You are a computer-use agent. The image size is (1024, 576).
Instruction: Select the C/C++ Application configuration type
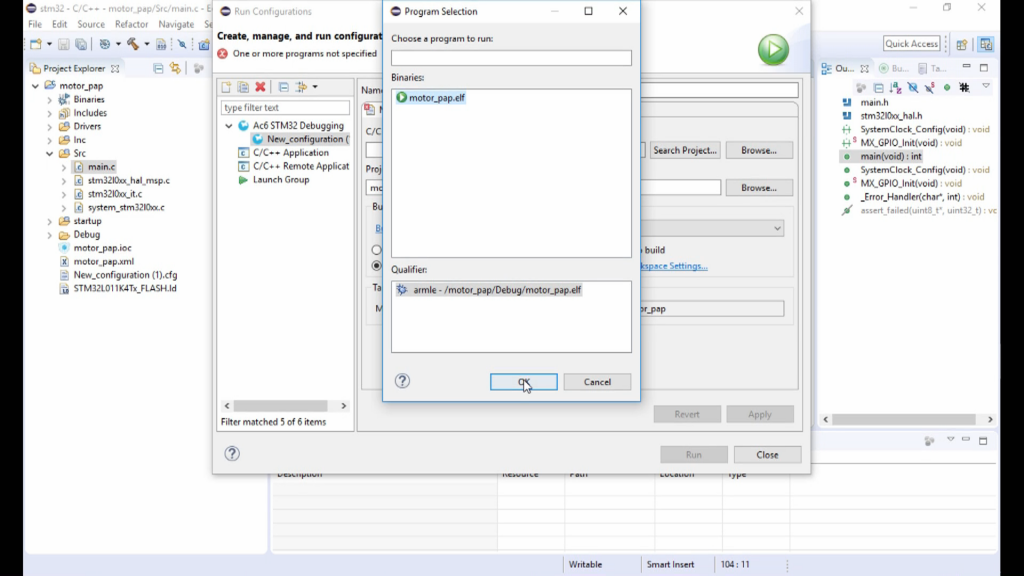(x=290, y=153)
